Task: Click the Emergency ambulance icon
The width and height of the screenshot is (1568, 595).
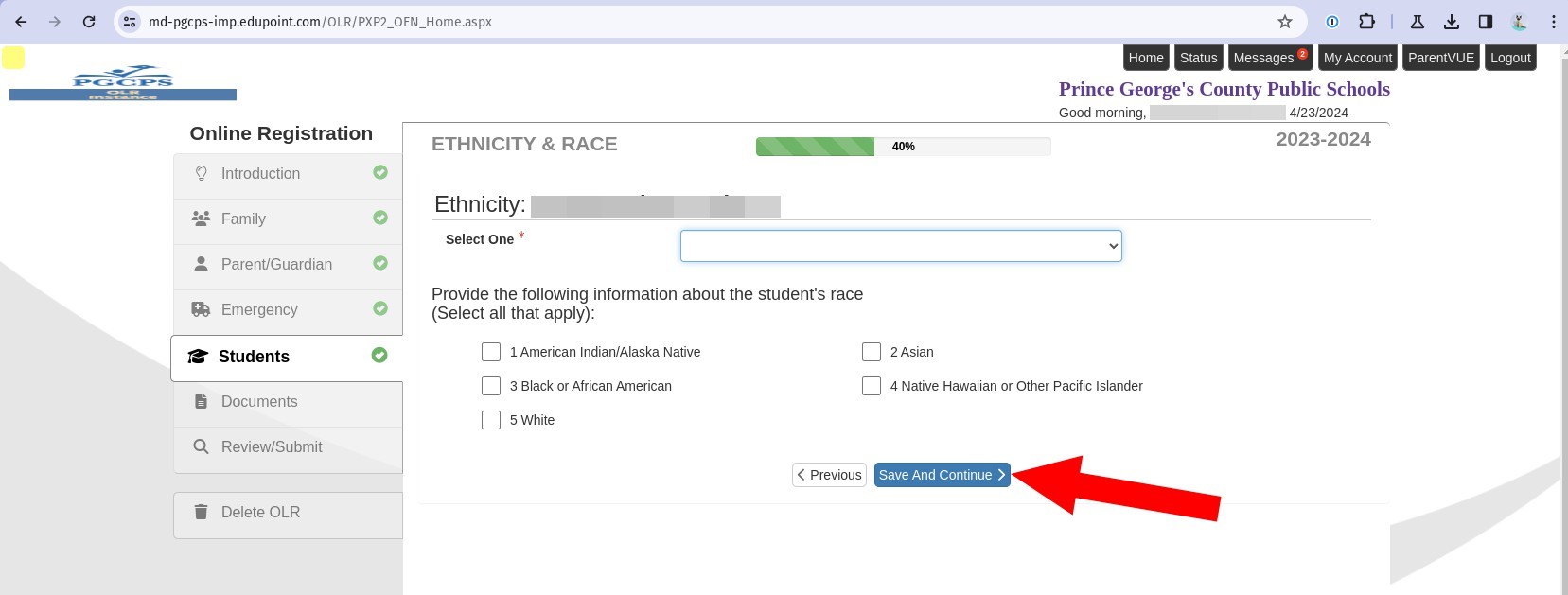Action: click(x=201, y=309)
